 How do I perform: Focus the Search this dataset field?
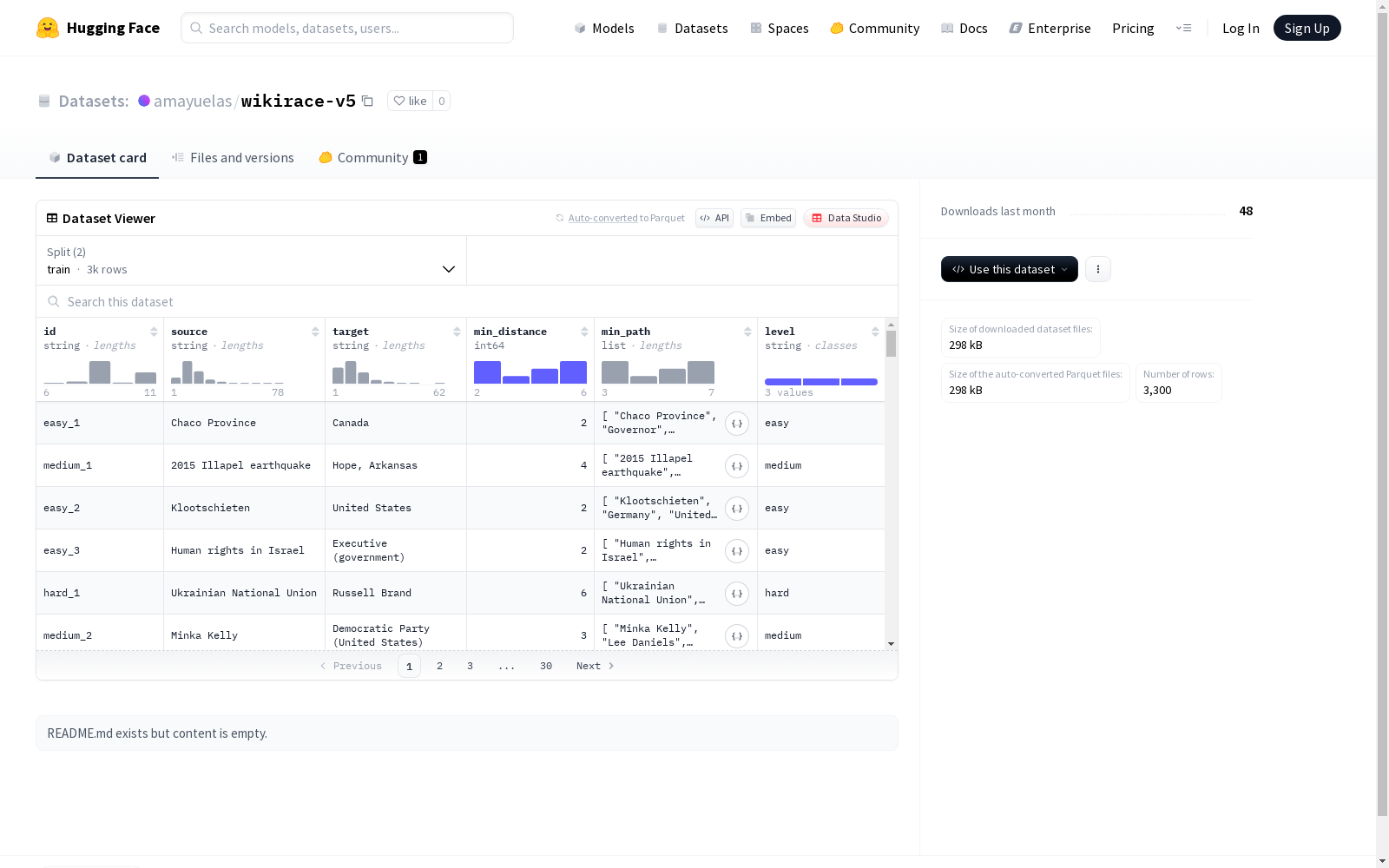click(x=467, y=301)
